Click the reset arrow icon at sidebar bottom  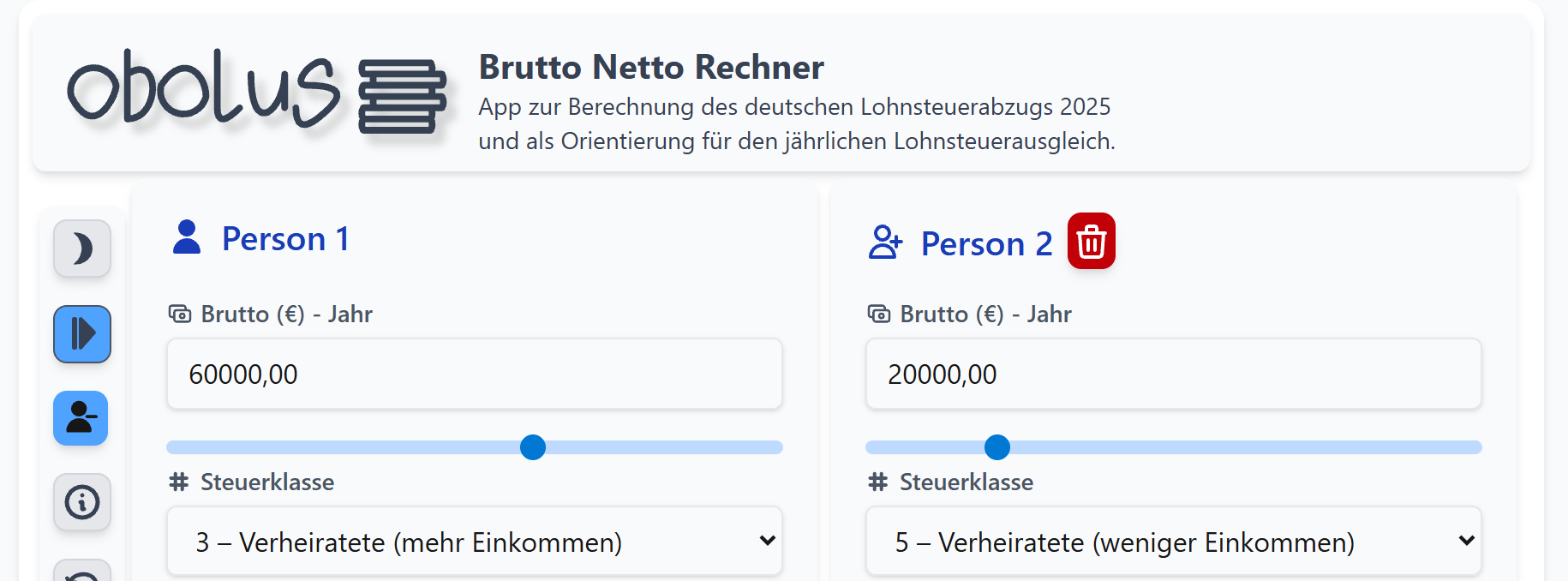point(82,574)
